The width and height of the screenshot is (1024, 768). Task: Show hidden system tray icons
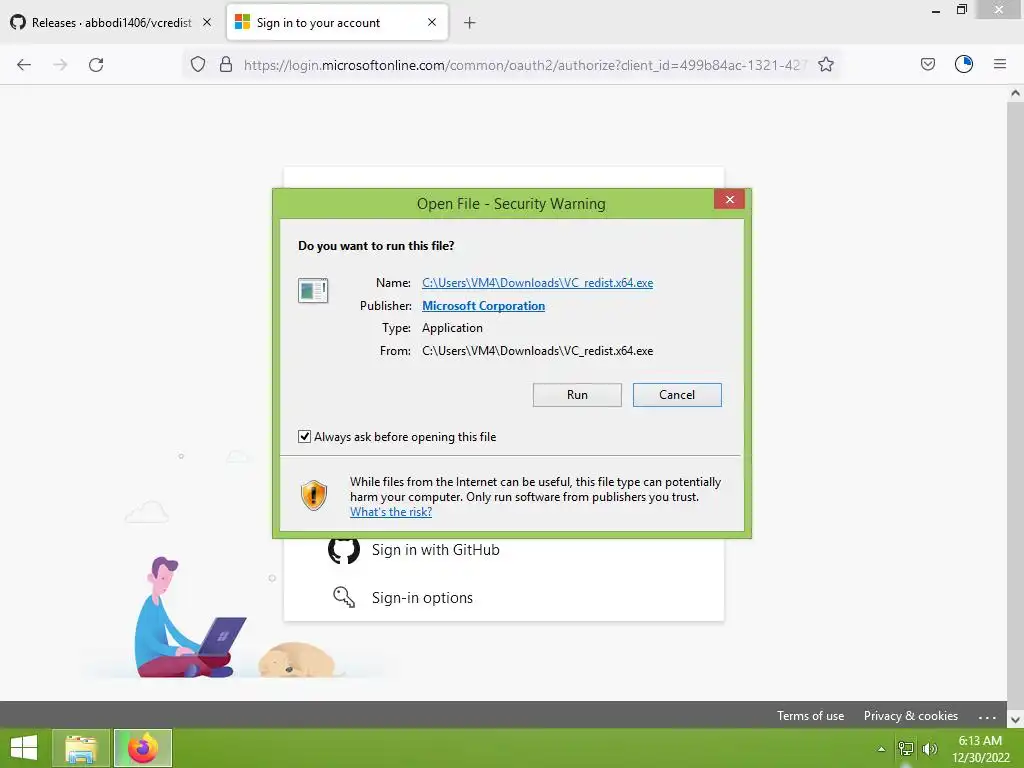881,749
